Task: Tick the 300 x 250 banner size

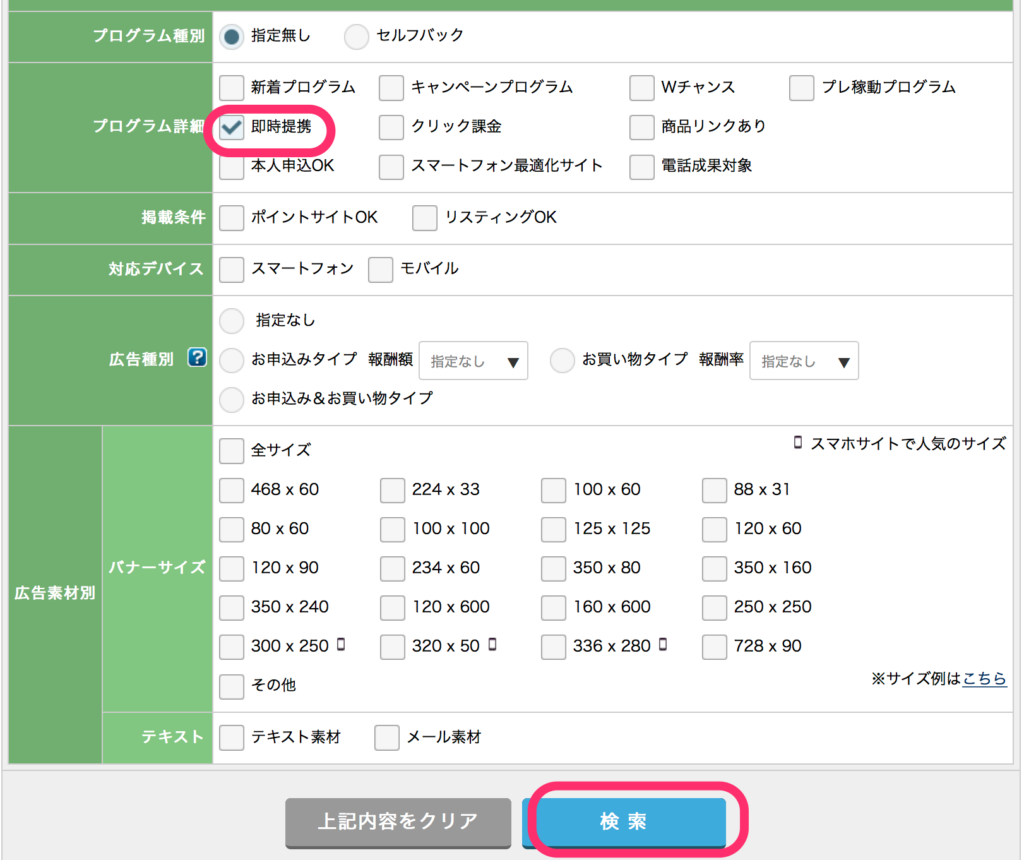Action: pos(232,647)
